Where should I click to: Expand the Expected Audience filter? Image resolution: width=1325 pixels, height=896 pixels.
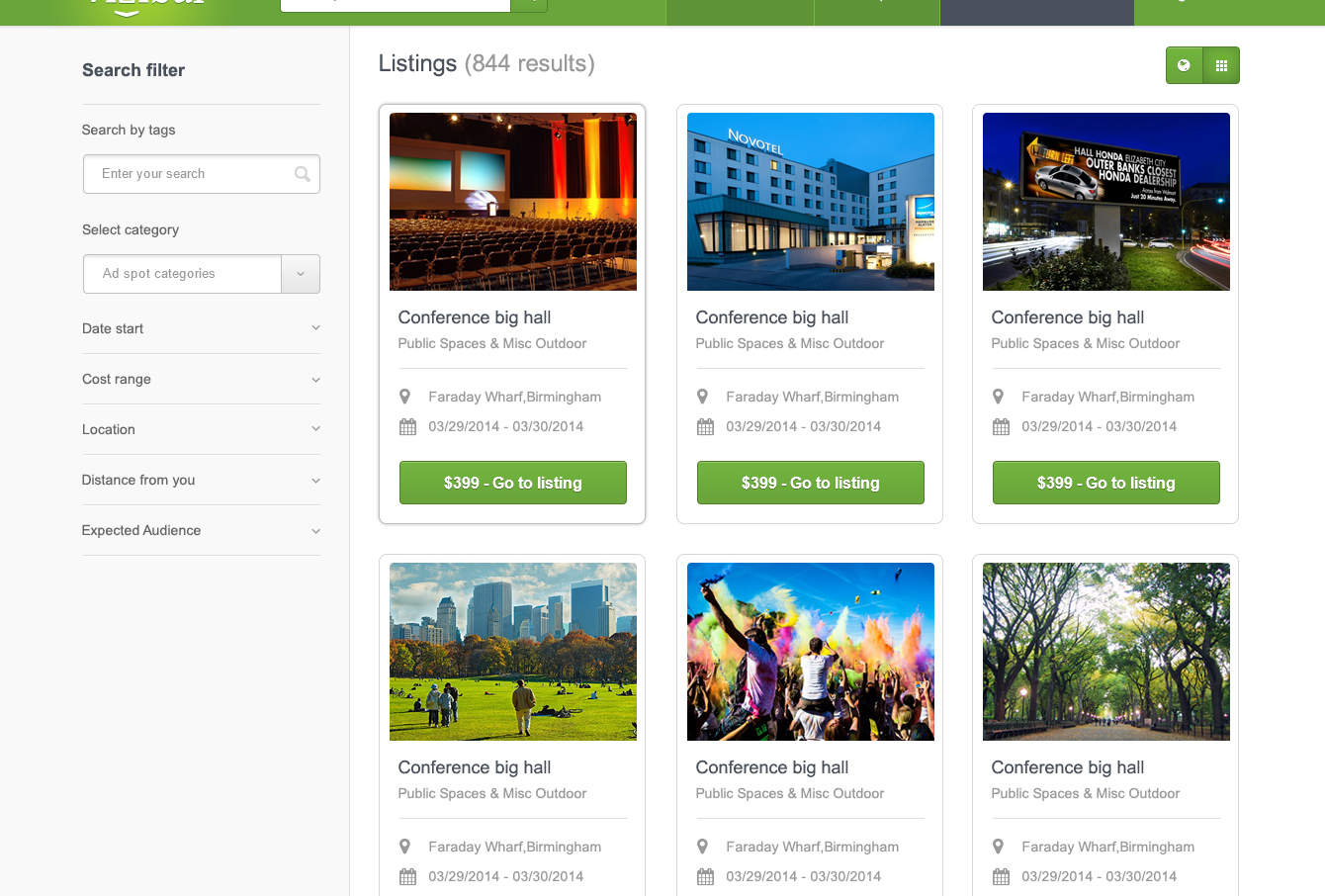tap(202, 530)
